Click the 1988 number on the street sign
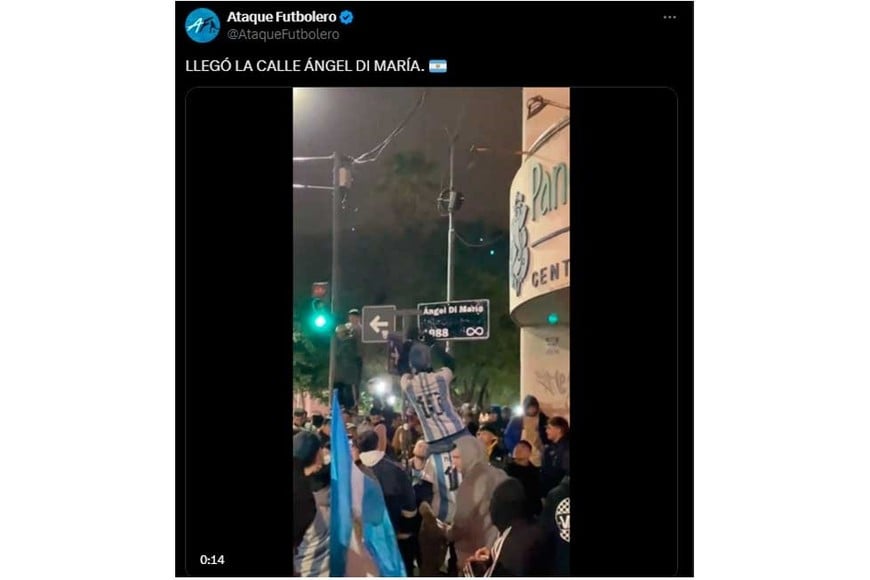870x580 pixels. tap(437, 332)
